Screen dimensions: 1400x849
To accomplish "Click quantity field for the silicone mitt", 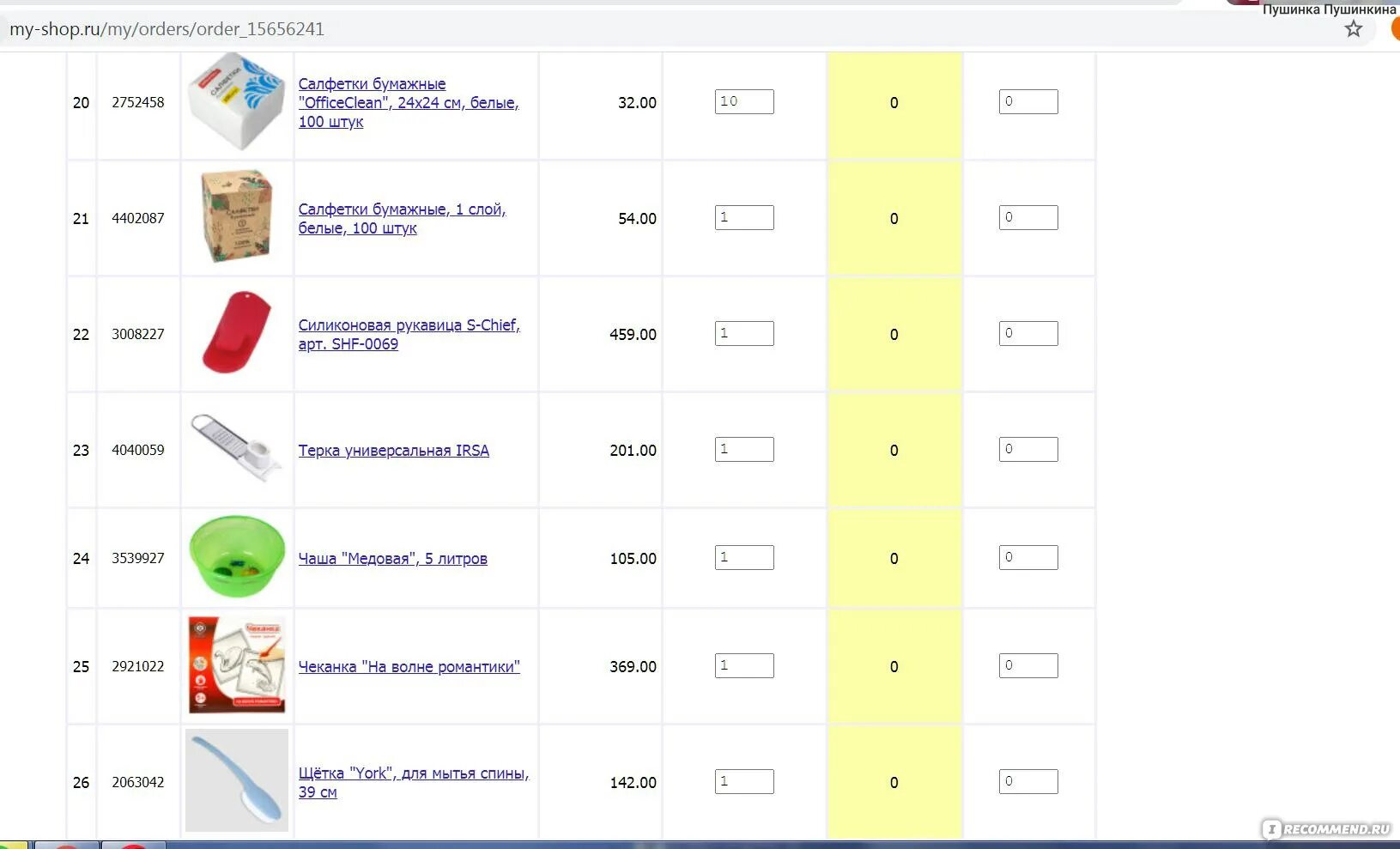I will tap(744, 333).
